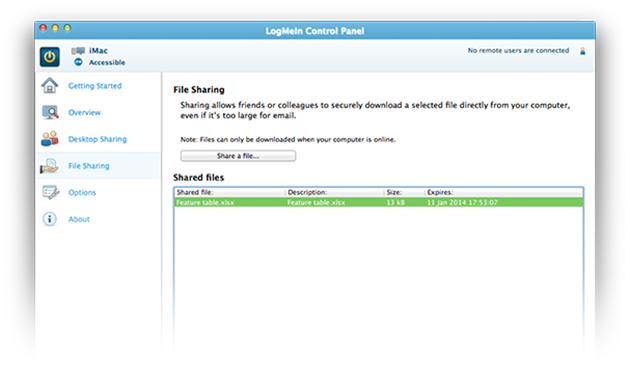Click the Accessible status label
The width and height of the screenshot is (630, 368).
(x=107, y=63)
